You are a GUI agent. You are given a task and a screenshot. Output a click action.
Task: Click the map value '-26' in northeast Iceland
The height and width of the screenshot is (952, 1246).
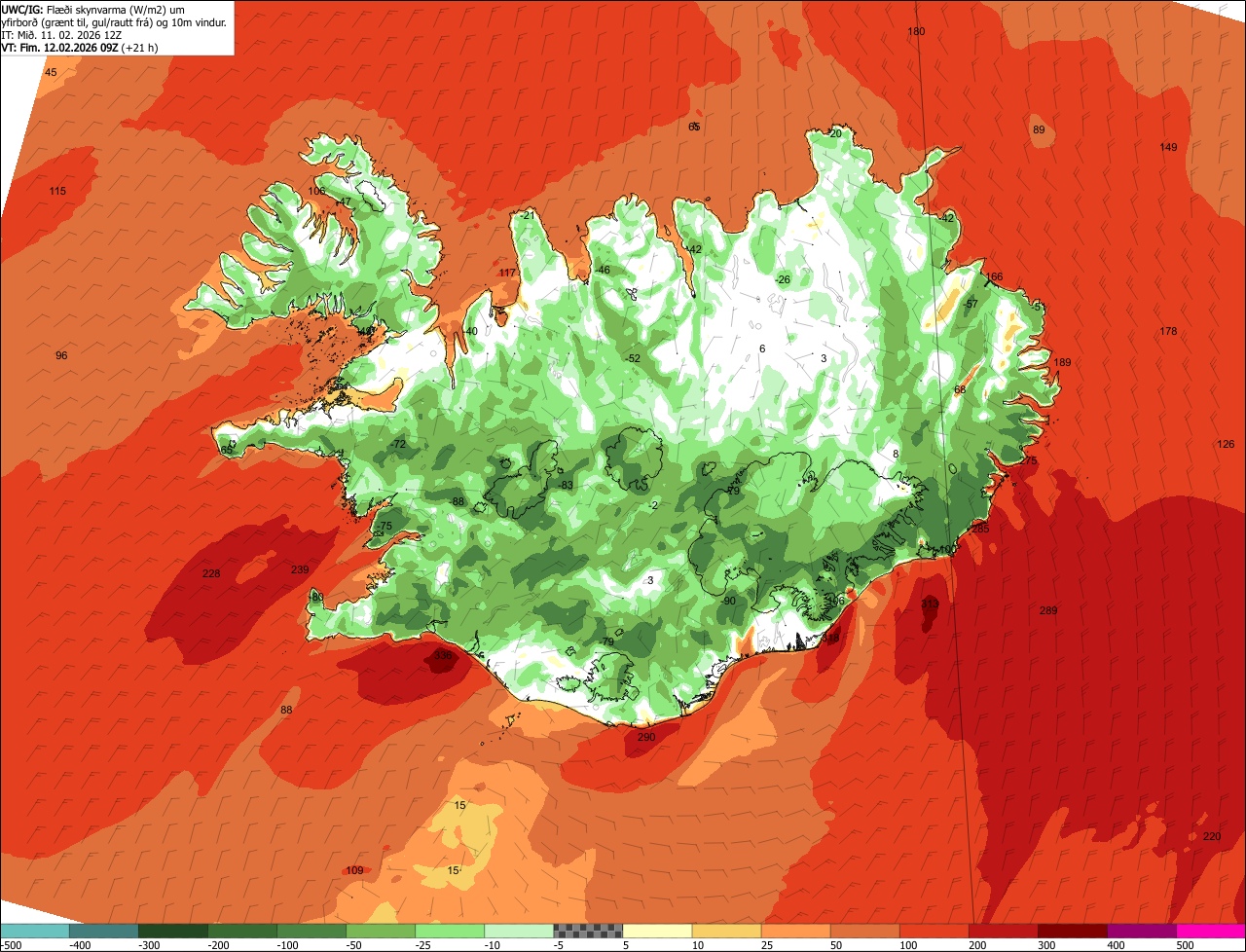[x=782, y=279]
